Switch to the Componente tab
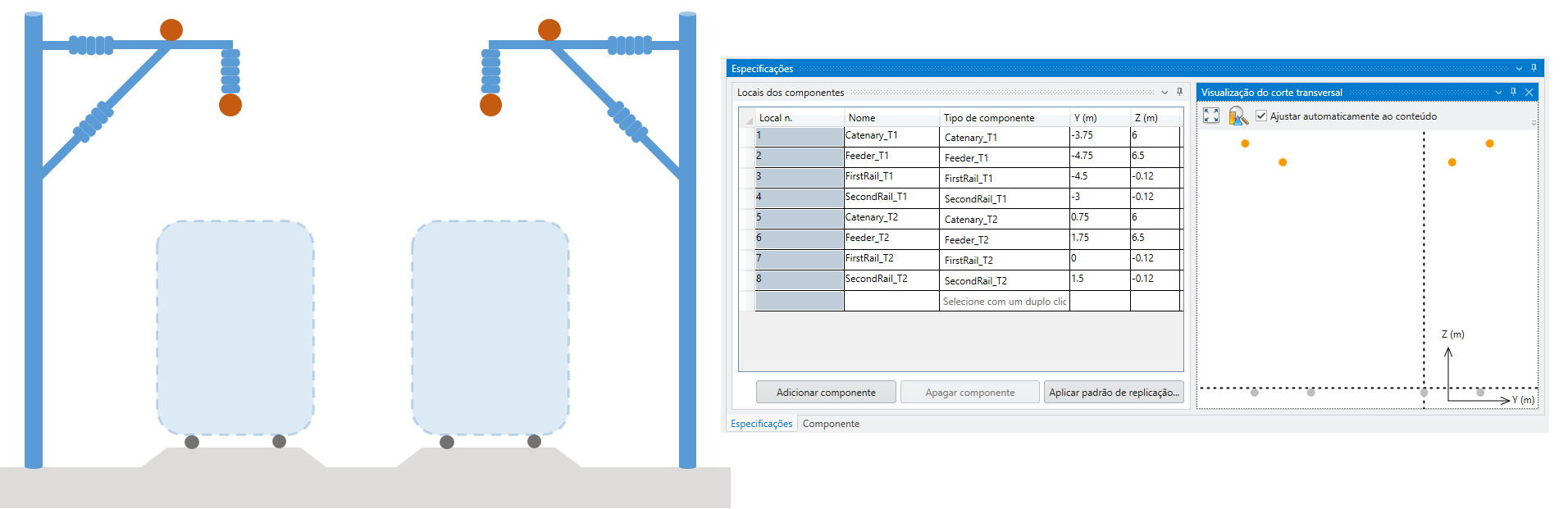 (x=831, y=424)
